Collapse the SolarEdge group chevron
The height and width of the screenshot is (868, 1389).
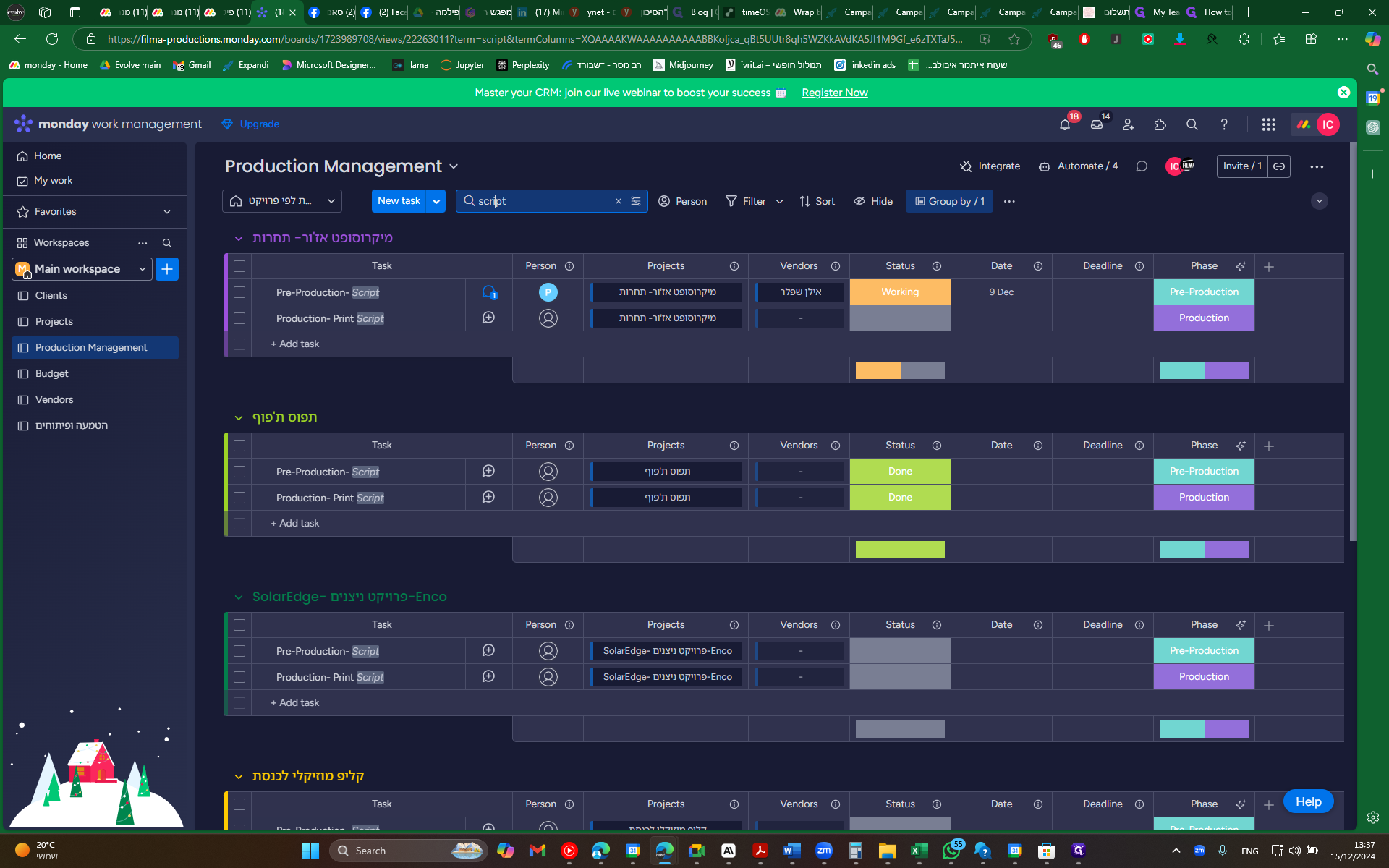click(238, 597)
